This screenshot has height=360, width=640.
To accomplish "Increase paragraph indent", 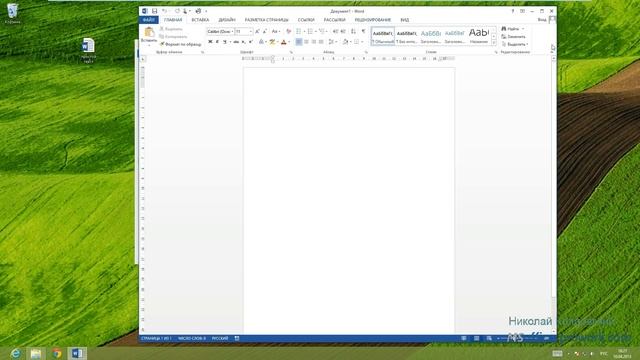I will 343,31.
